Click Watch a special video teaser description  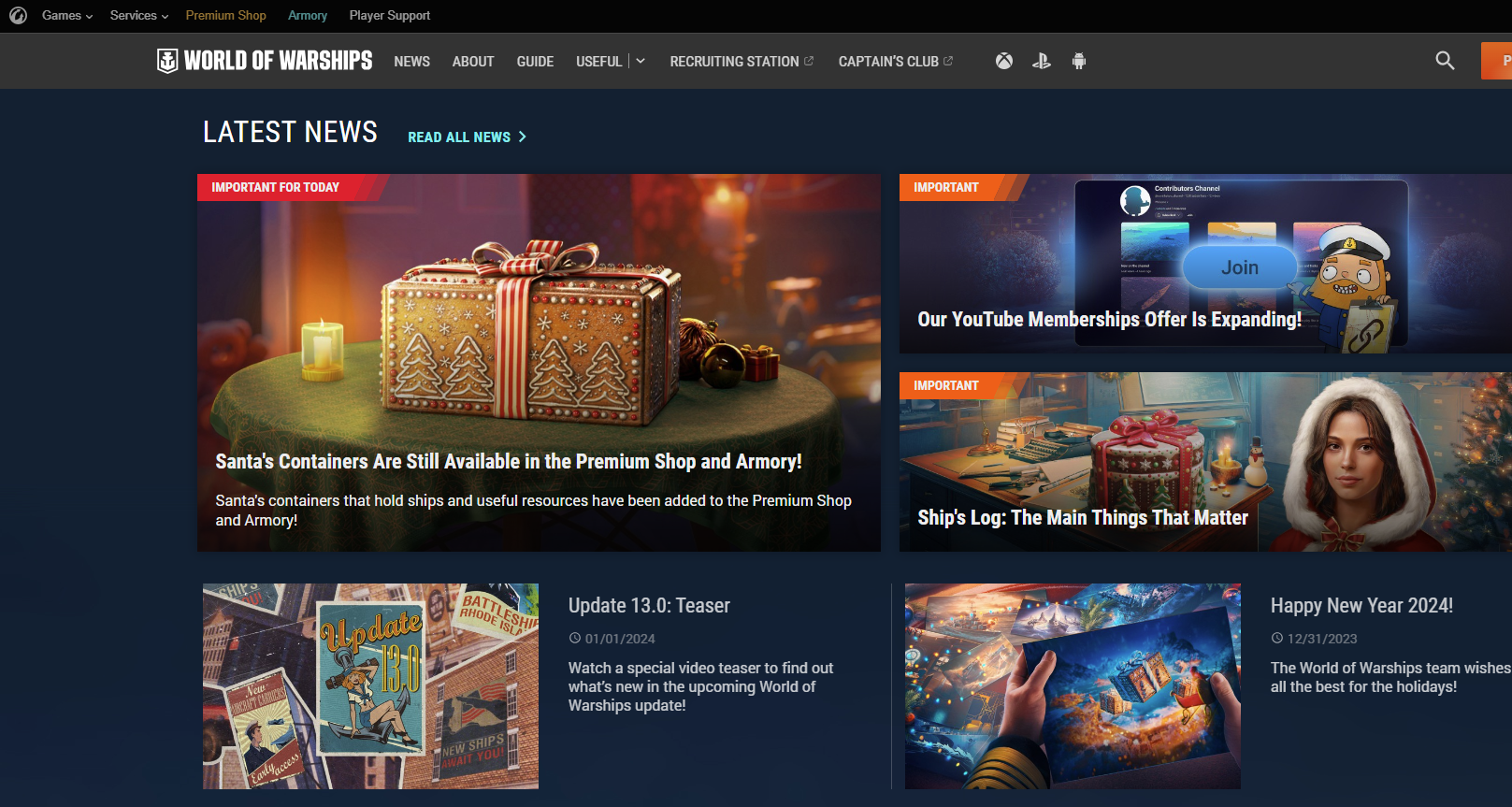point(701,686)
